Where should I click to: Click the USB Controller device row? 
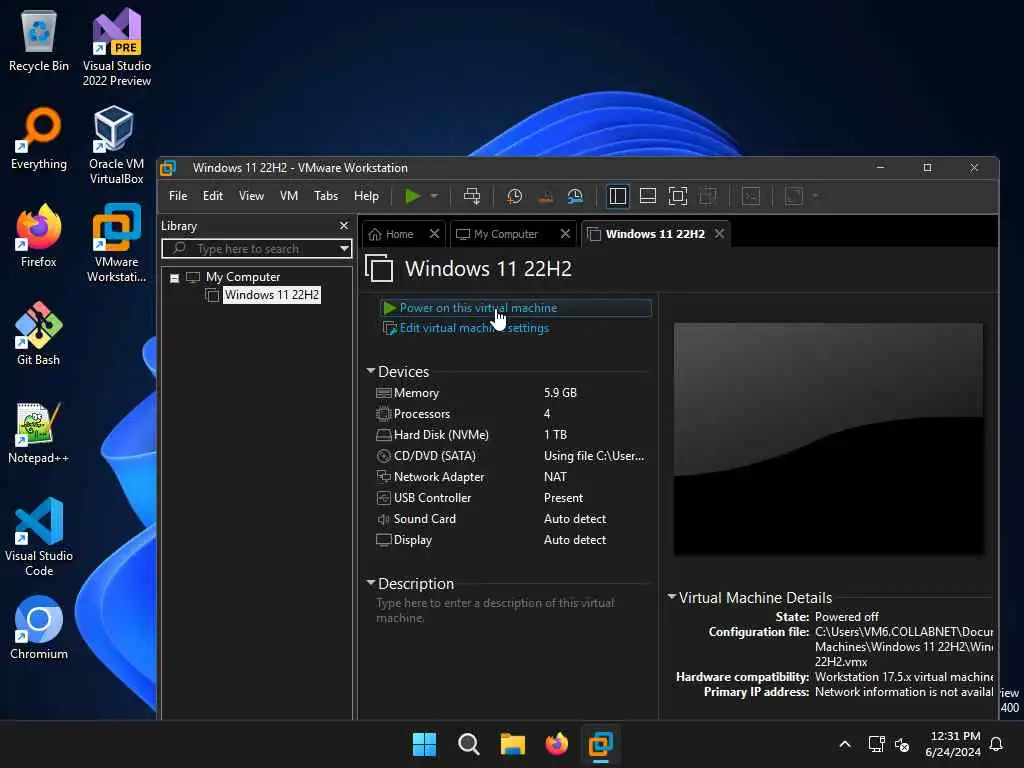[511, 498]
